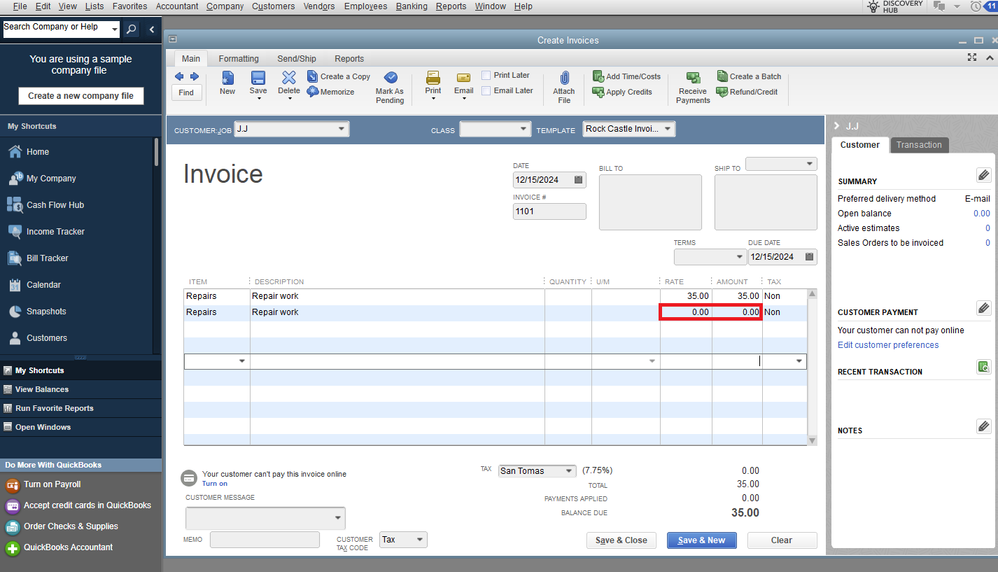Switch to the Send/Ship tab
The width and height of the screenshot is (998, 572).
(x=297, y=59)
